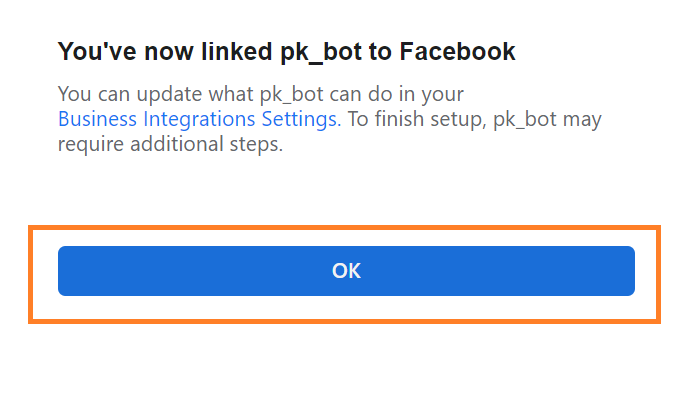Confirm the linking dialog with OK
This screenshot has height=401, width=697.
[x=346, y=271]
